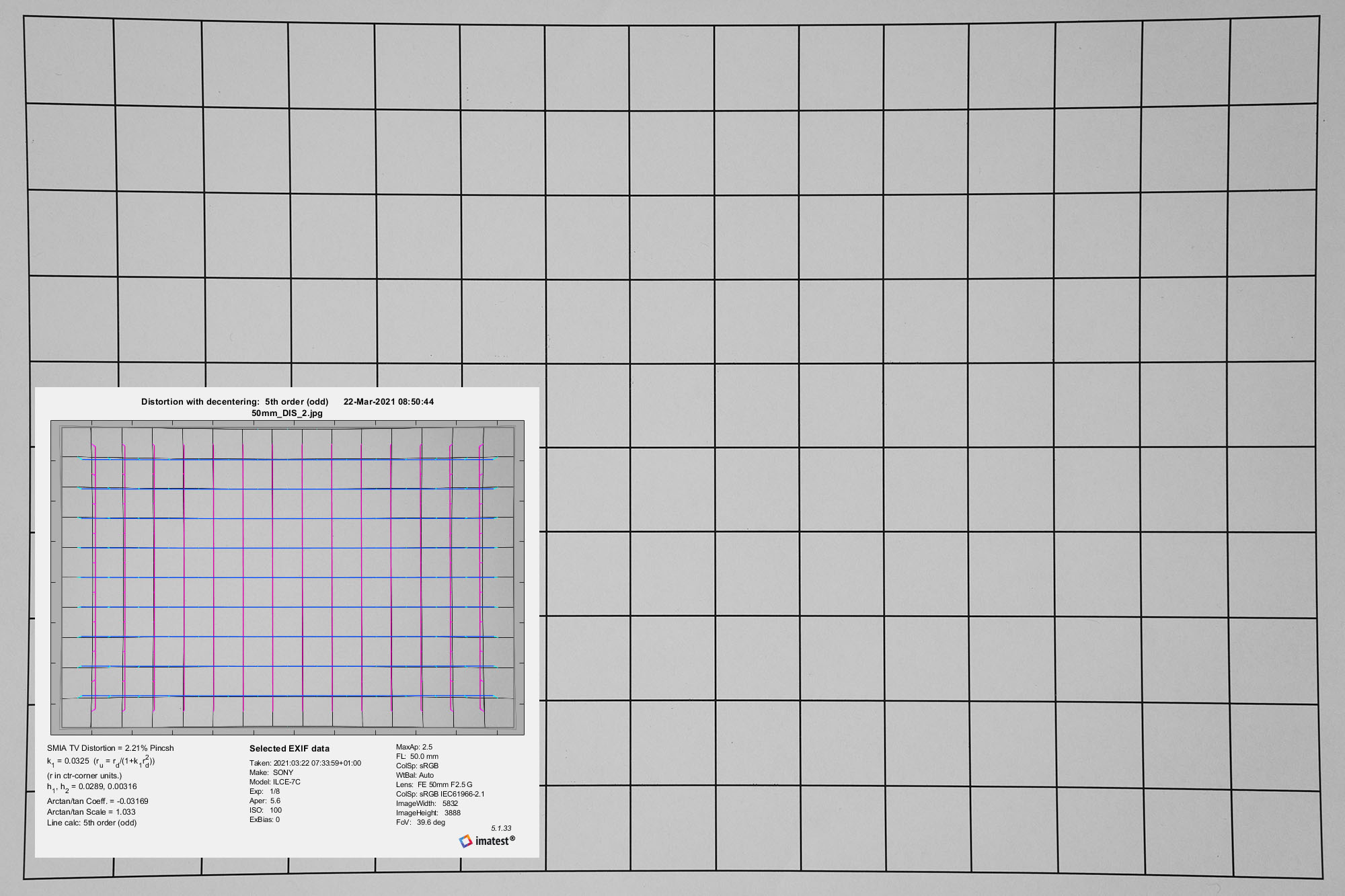Click the Arctan/tan Coeff. value line

click(x=98, y=801)
